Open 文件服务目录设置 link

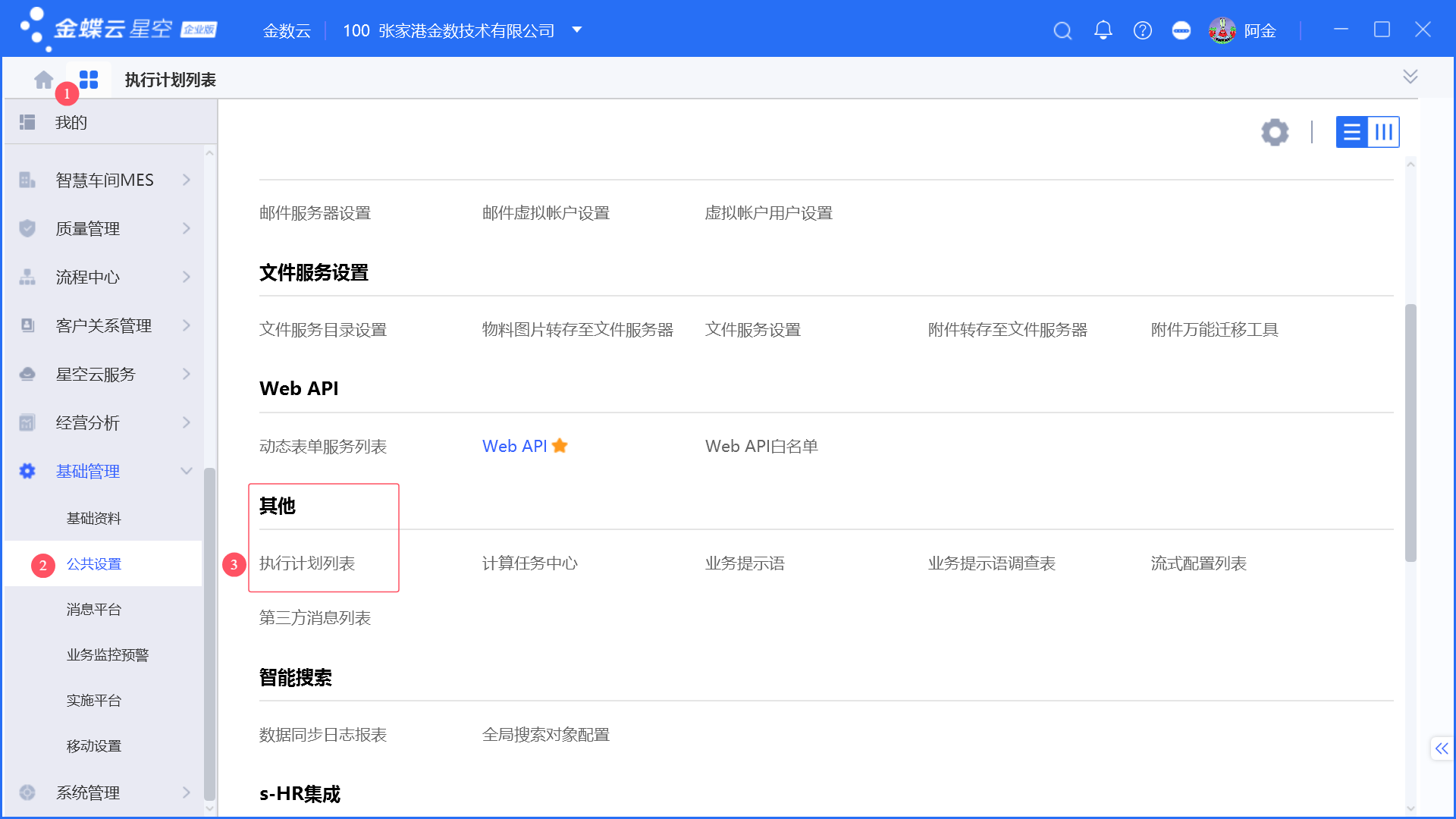pyautogui.click(x=323, y=330)
